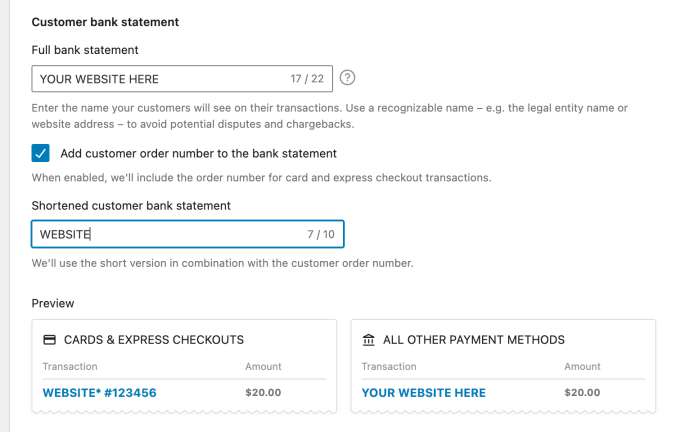
Task: Click the help question mark icon
Action: tap(347, 78)
